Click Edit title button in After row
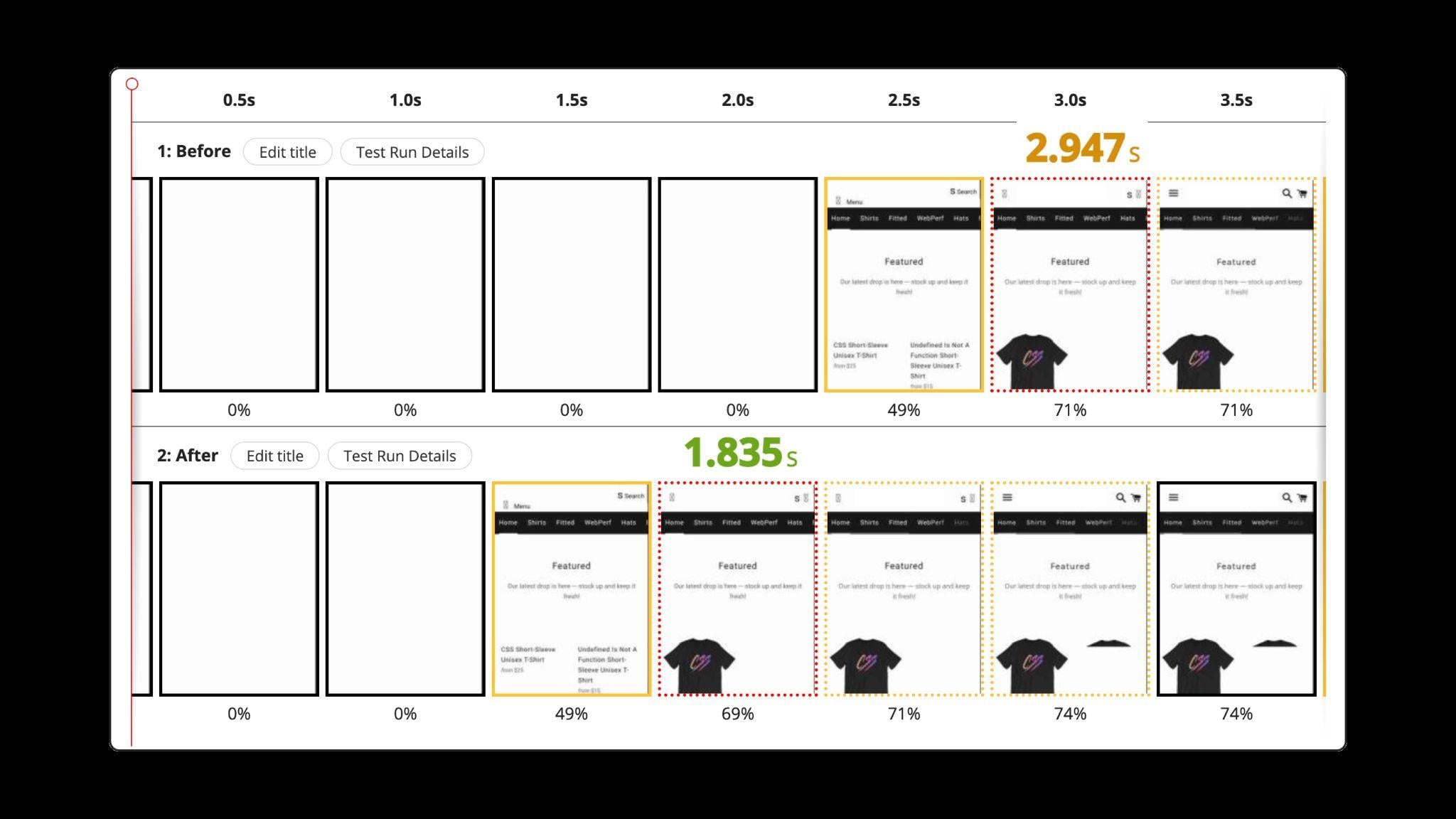This screenshot has height=819, width=1456. coord(274,456)
